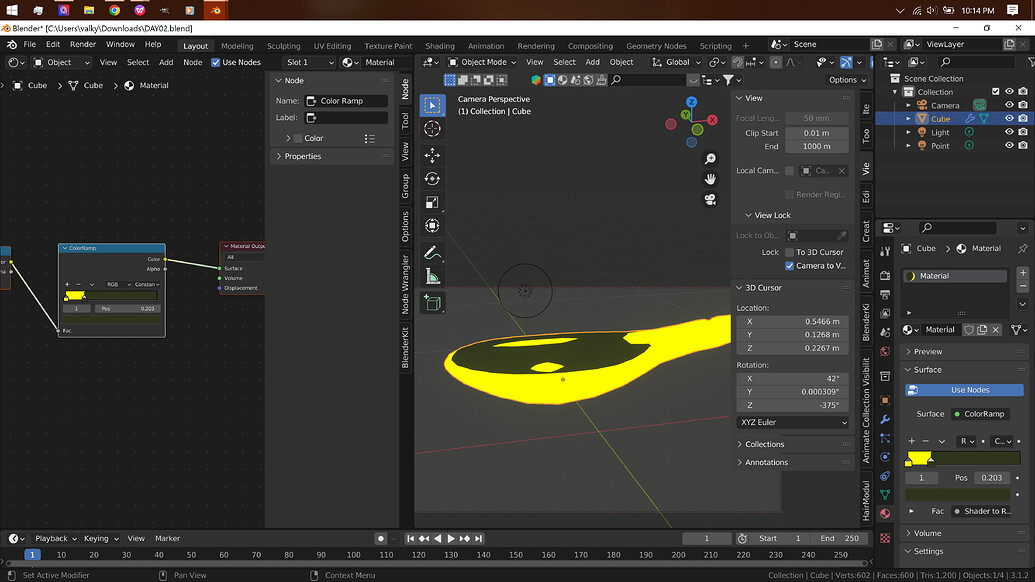Click the red X axis gizmo ball
This screenshot has height=582, width=1035.
click(x=712, y=120)
